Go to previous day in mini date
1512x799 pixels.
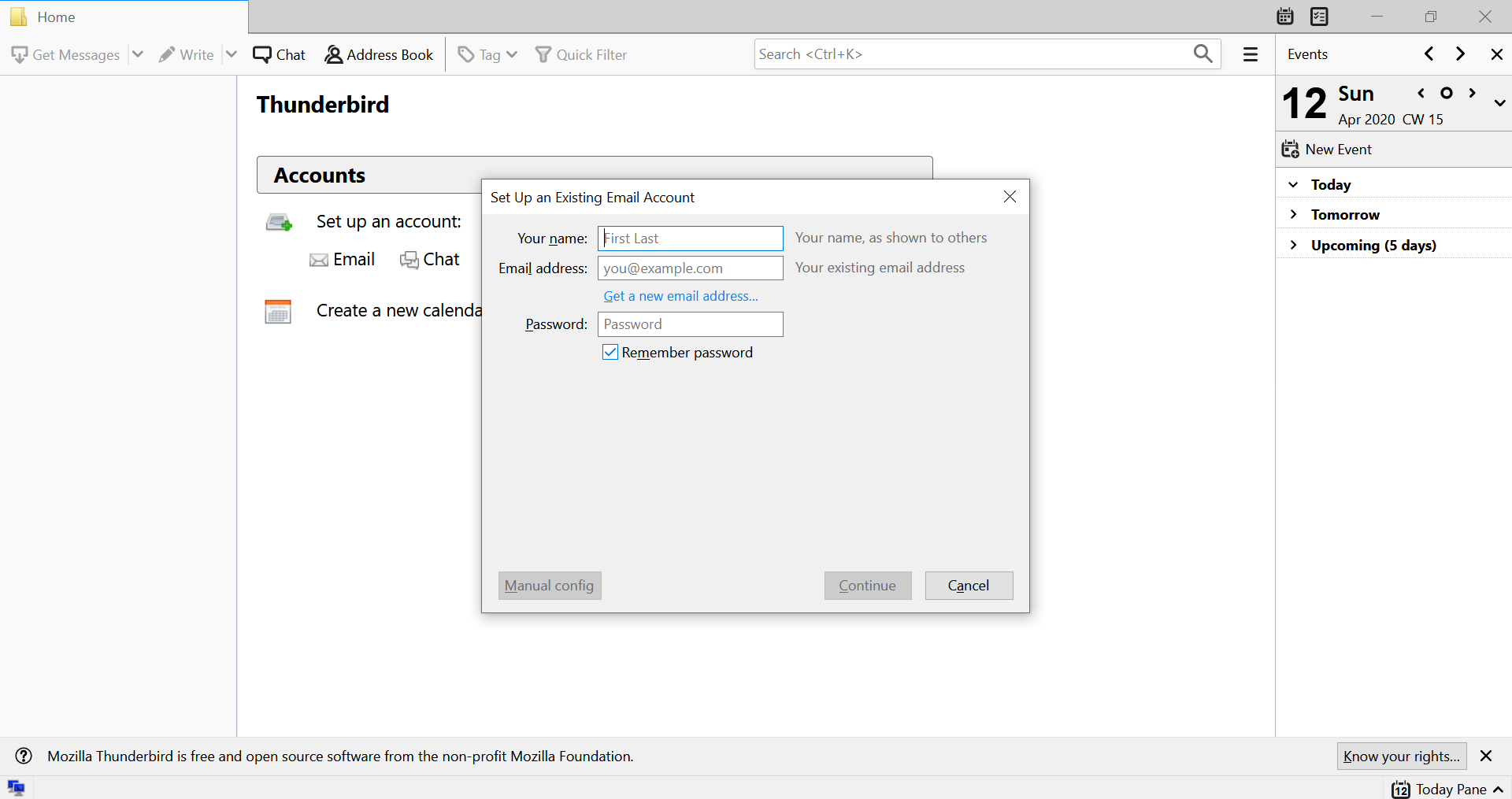[x=1421, y=93]
